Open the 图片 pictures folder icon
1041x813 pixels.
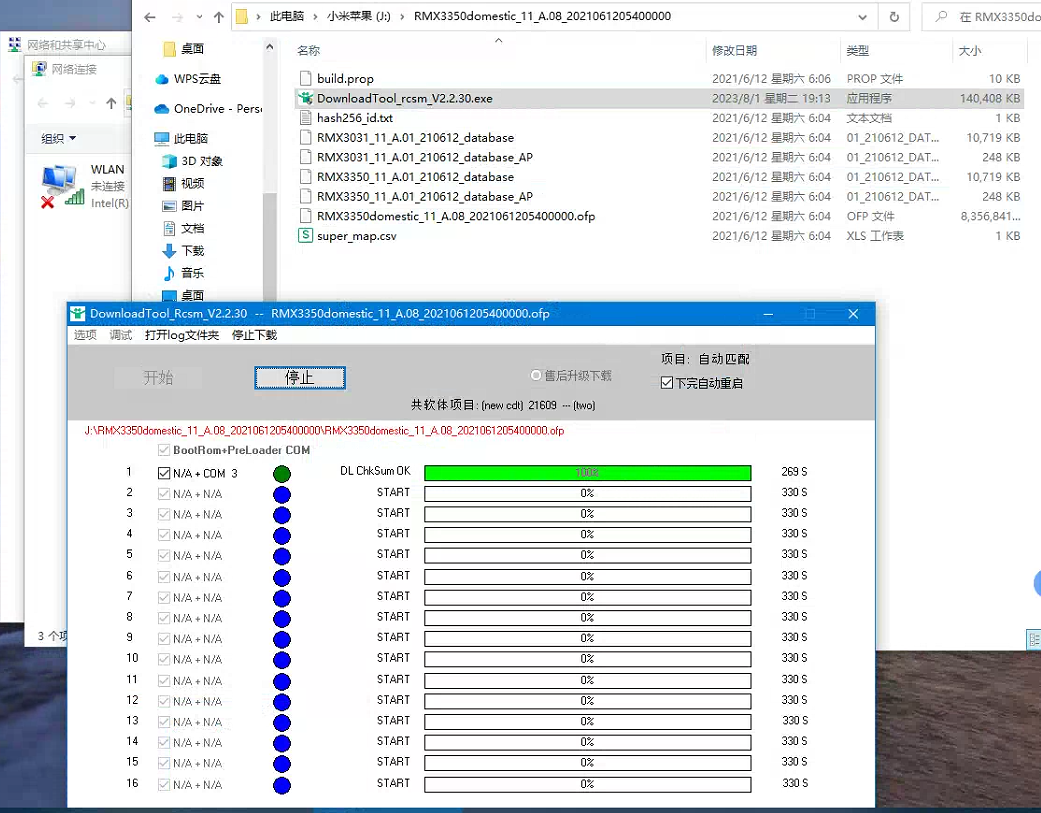point(169,206)
